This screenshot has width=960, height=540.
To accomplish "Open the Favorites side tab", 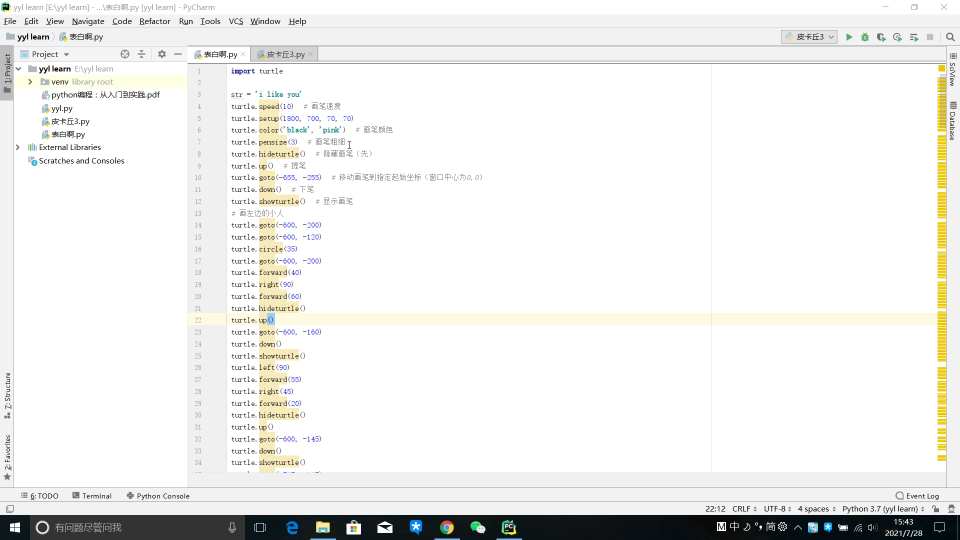I will coord(7,457).
